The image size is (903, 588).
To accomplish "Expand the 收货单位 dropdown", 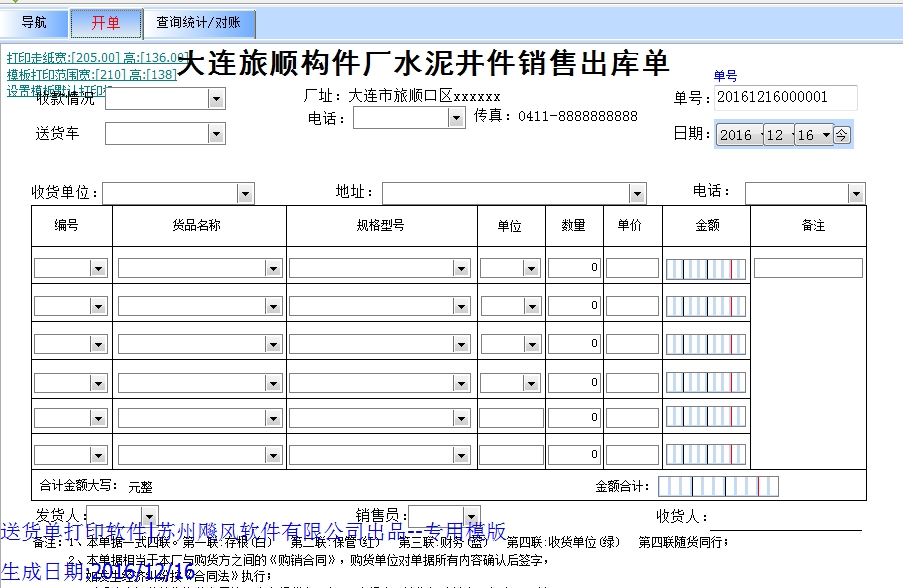I will pos(245,194).
